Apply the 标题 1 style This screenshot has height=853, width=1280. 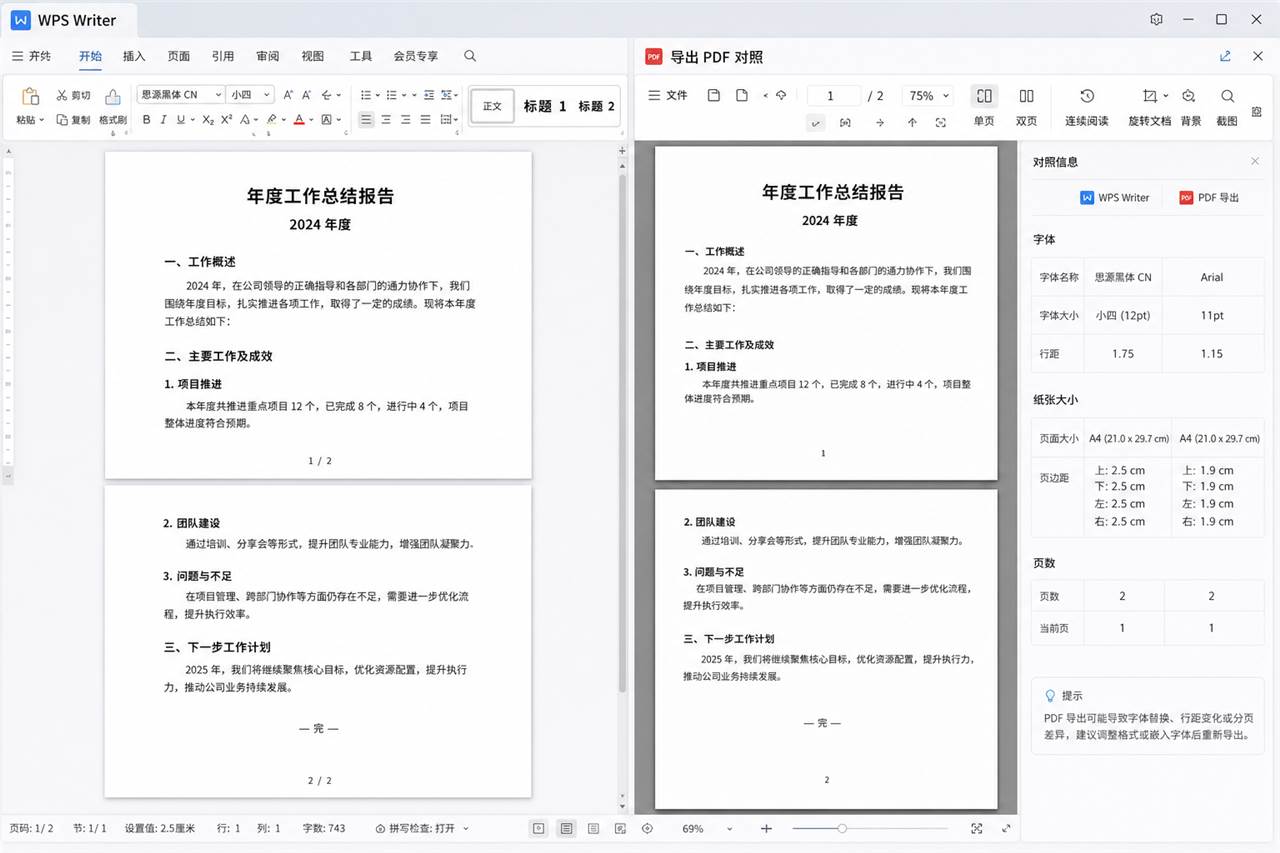[545, 106]
